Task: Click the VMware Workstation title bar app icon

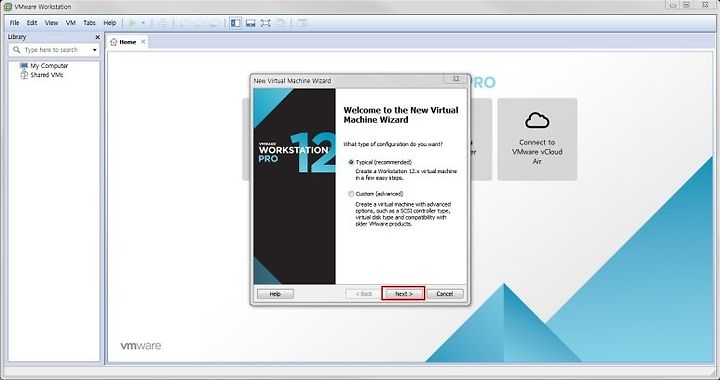Action: pyautogui.click(x=8, y=6)
